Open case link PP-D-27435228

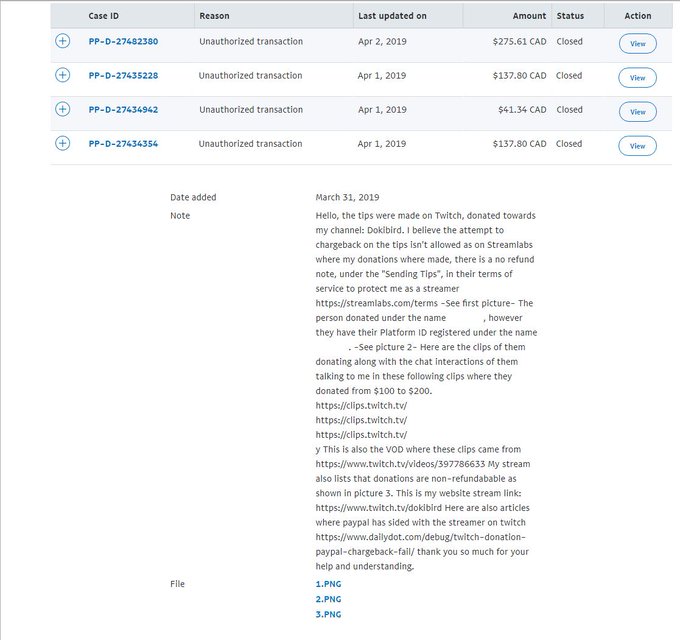123,75
